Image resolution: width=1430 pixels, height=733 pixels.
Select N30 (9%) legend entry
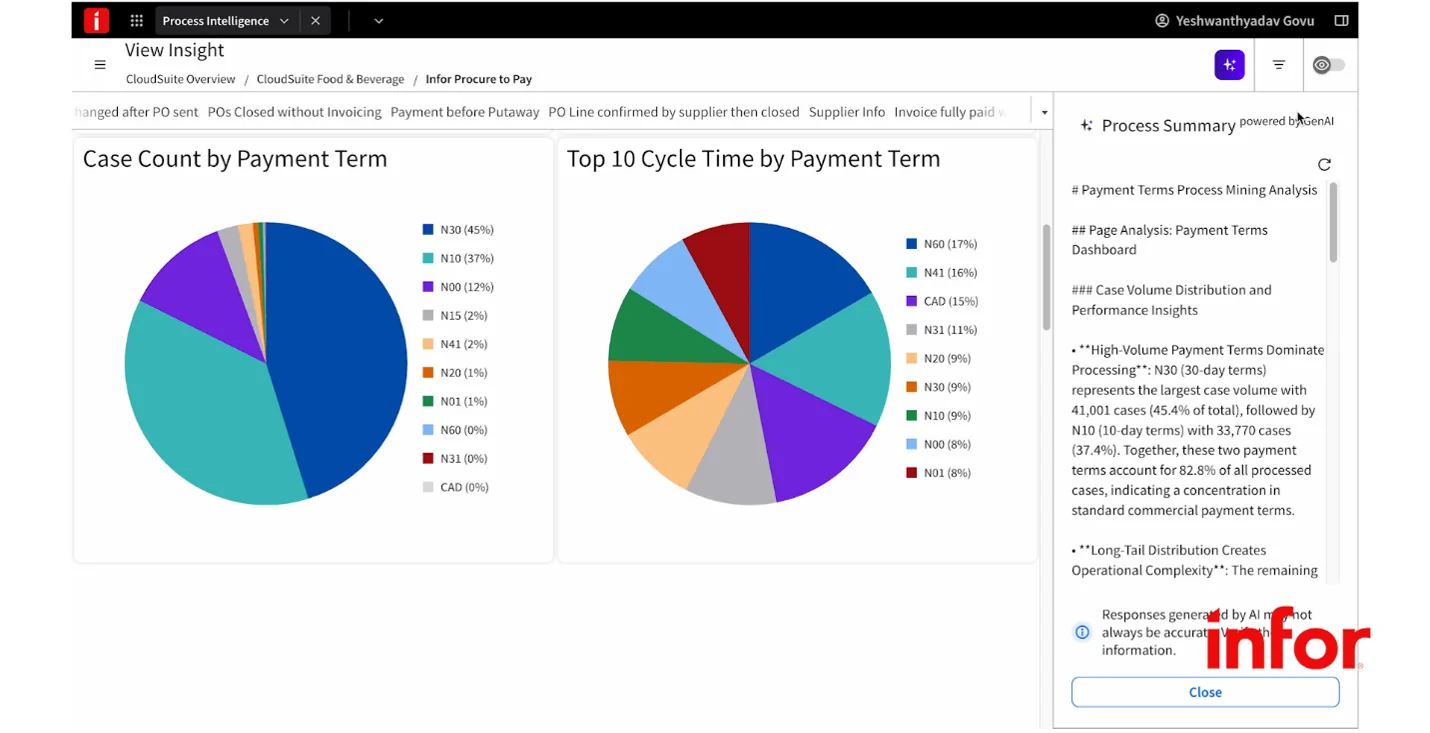tap(938, 387)
